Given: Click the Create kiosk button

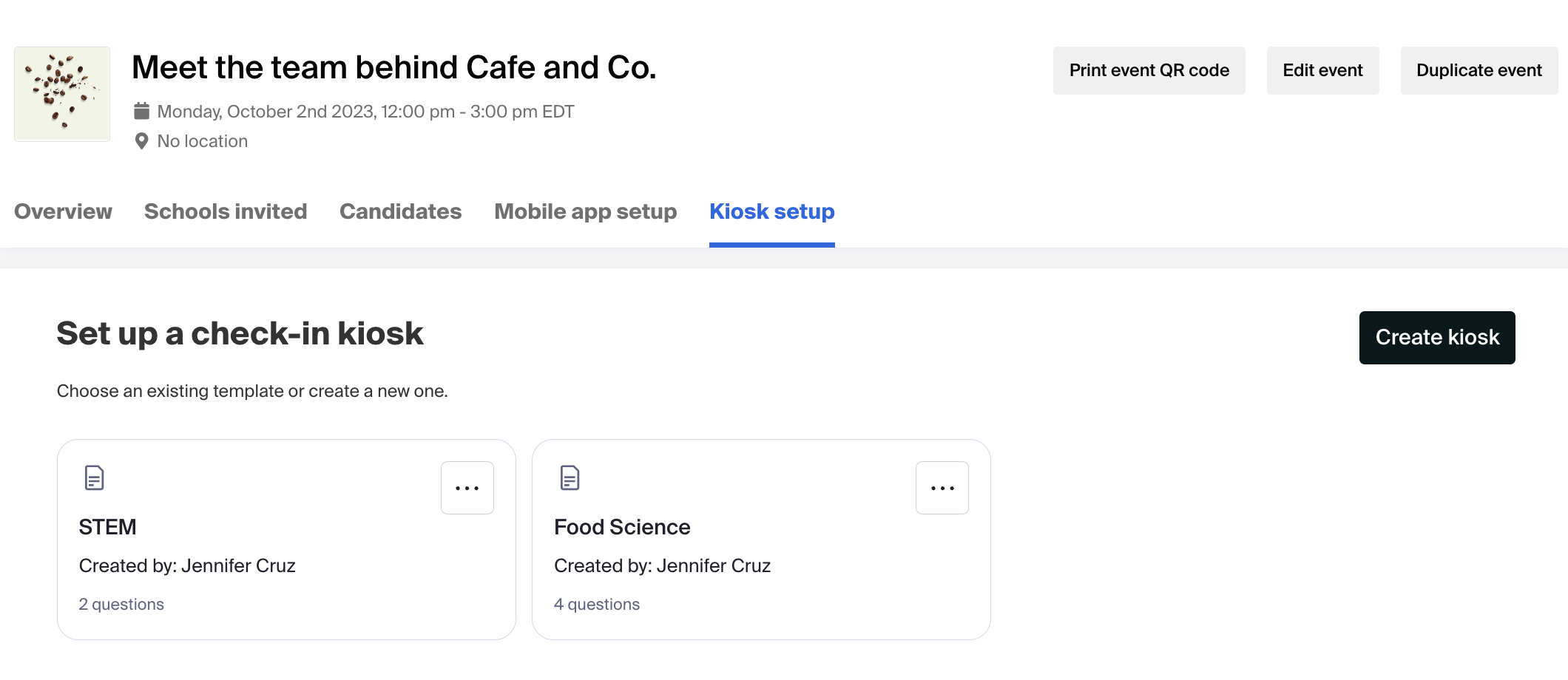Looking at the screenshot, I should 1436,337.
